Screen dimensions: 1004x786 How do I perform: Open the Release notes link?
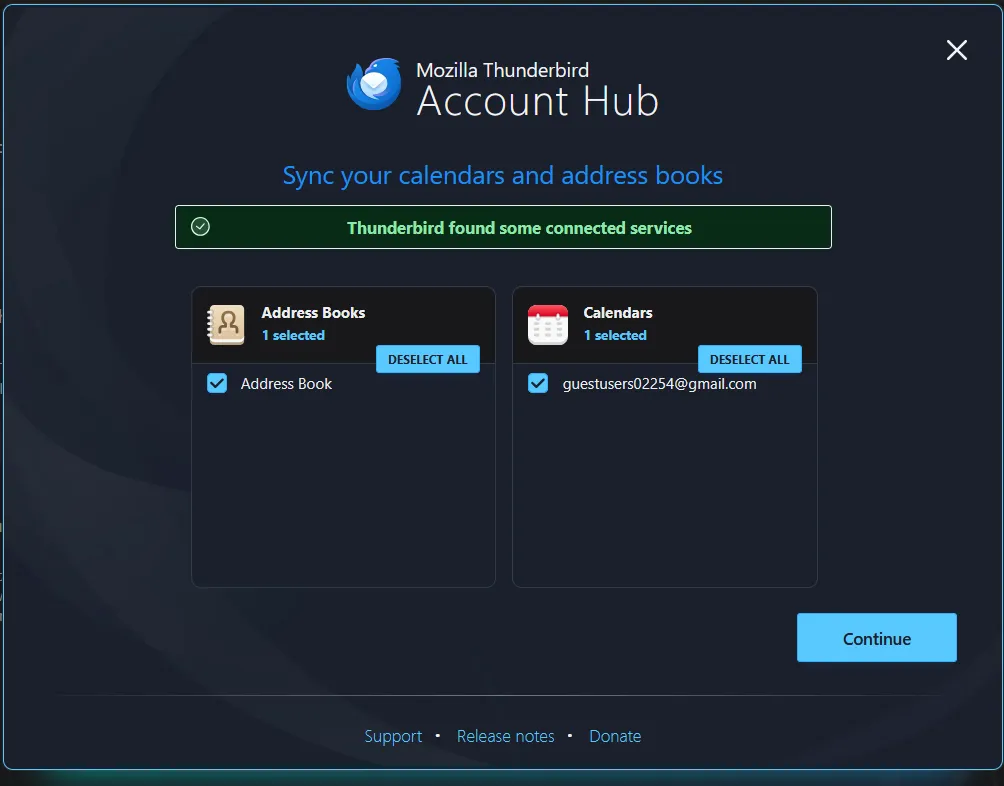pos(505,736)
